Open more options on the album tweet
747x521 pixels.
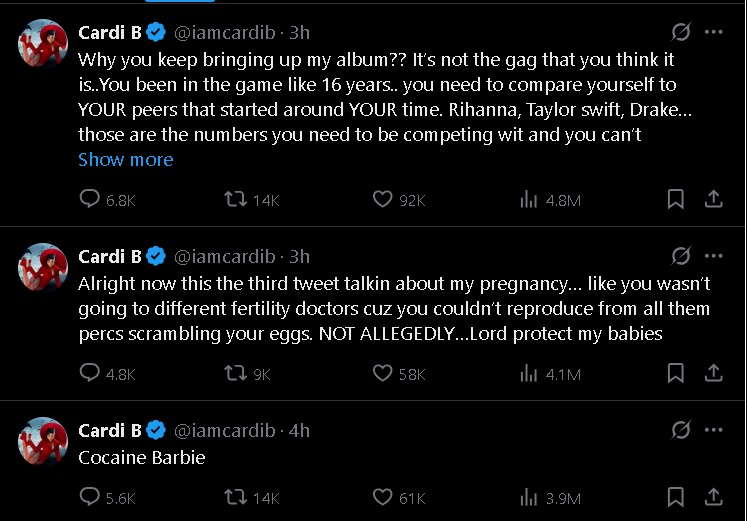tap(713, 32)
